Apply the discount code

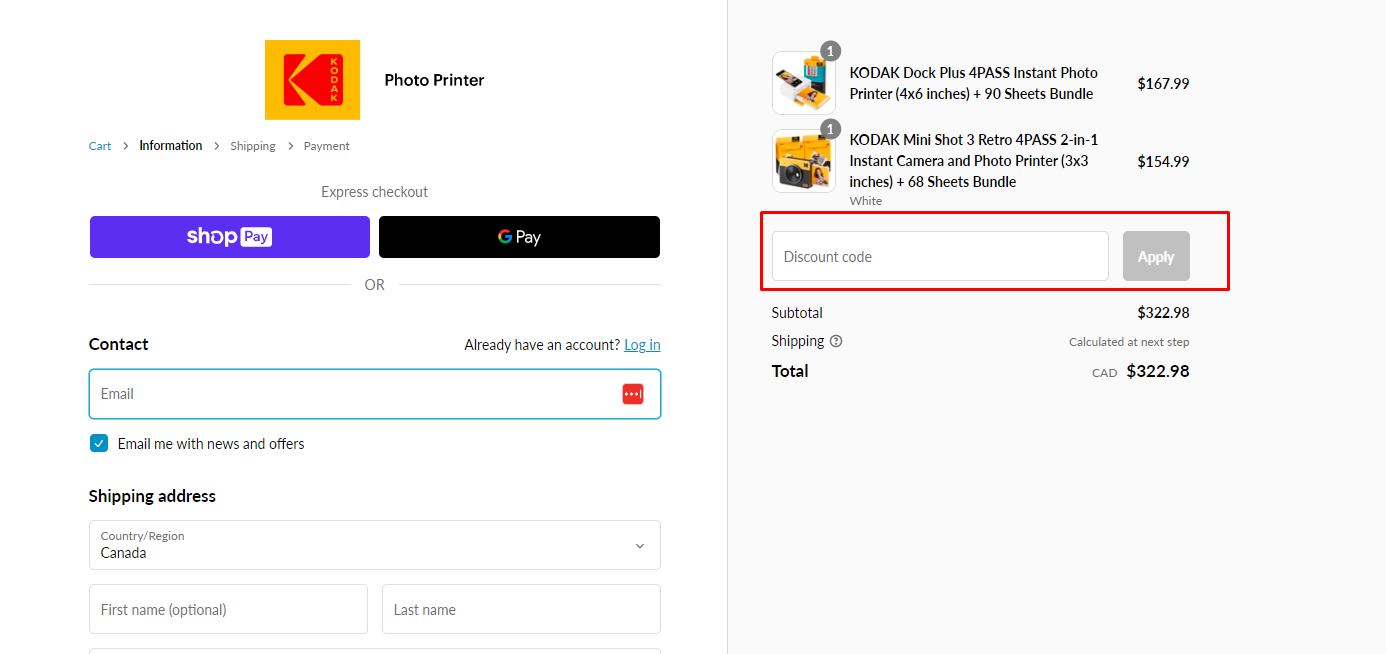(1156, 257)
